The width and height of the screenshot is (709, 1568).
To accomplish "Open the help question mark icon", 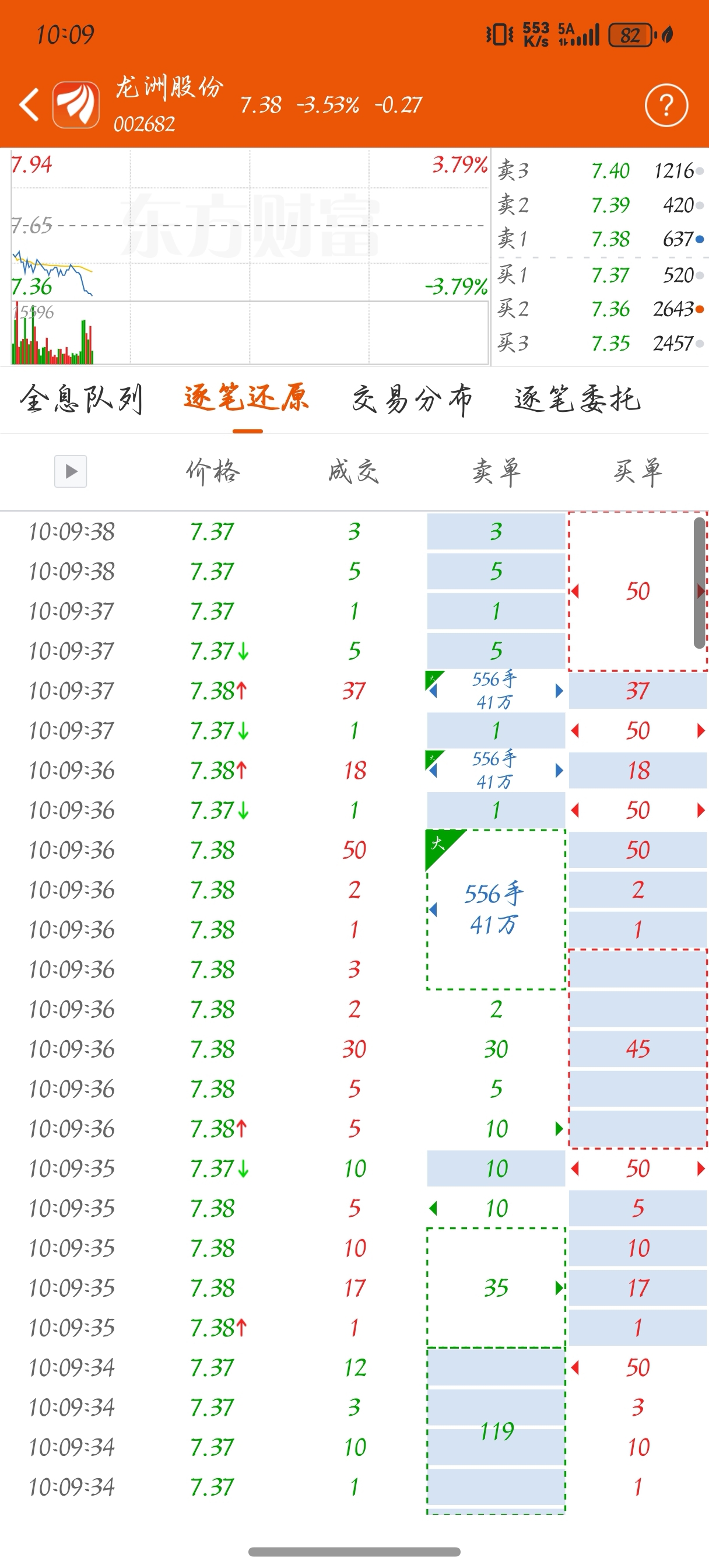I will (666, 104).
